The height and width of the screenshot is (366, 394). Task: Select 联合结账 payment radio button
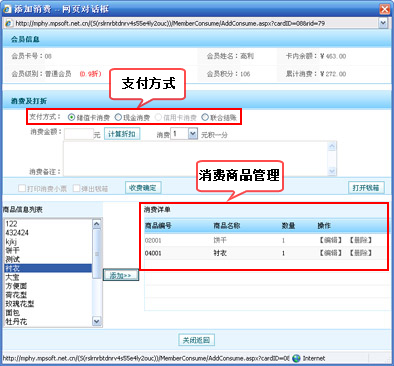205,117
